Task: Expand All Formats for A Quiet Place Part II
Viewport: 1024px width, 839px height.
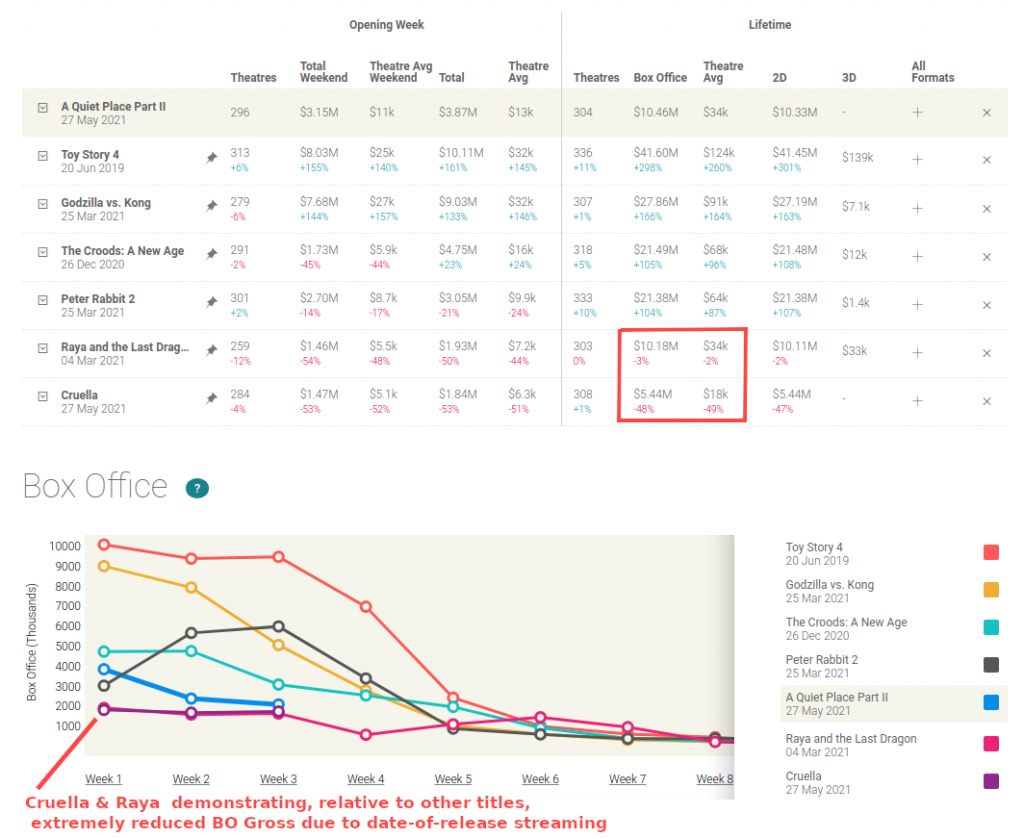Action: [x=918, y=112]
